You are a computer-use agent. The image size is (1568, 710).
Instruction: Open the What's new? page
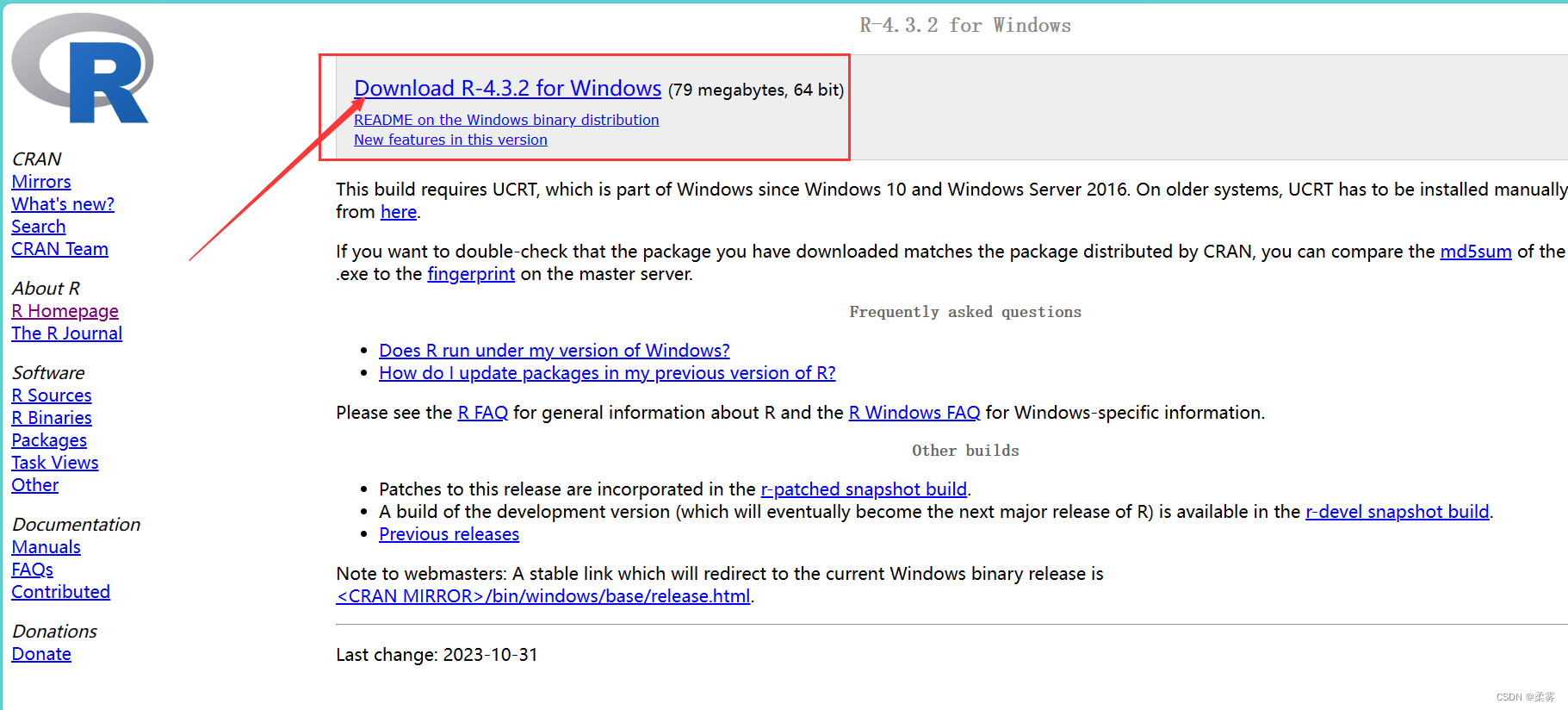[63, 204]
